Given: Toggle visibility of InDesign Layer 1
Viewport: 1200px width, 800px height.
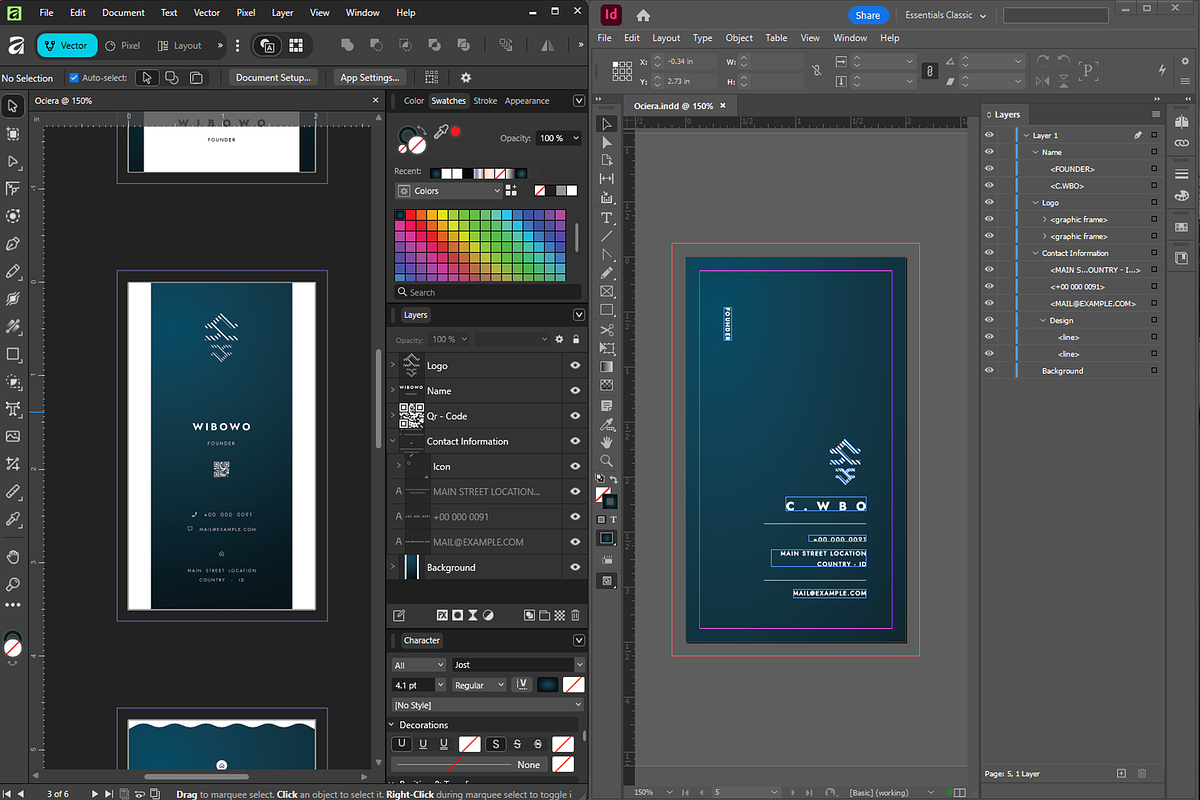Looking at the screenshot, I should pos(989,135).
